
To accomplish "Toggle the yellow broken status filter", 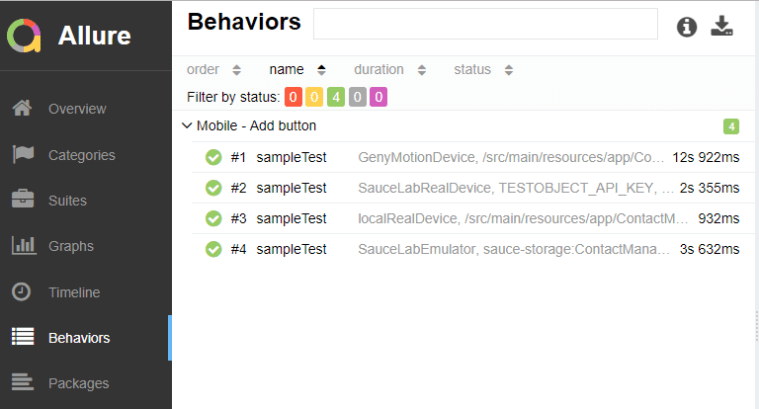I will [314, 97].
